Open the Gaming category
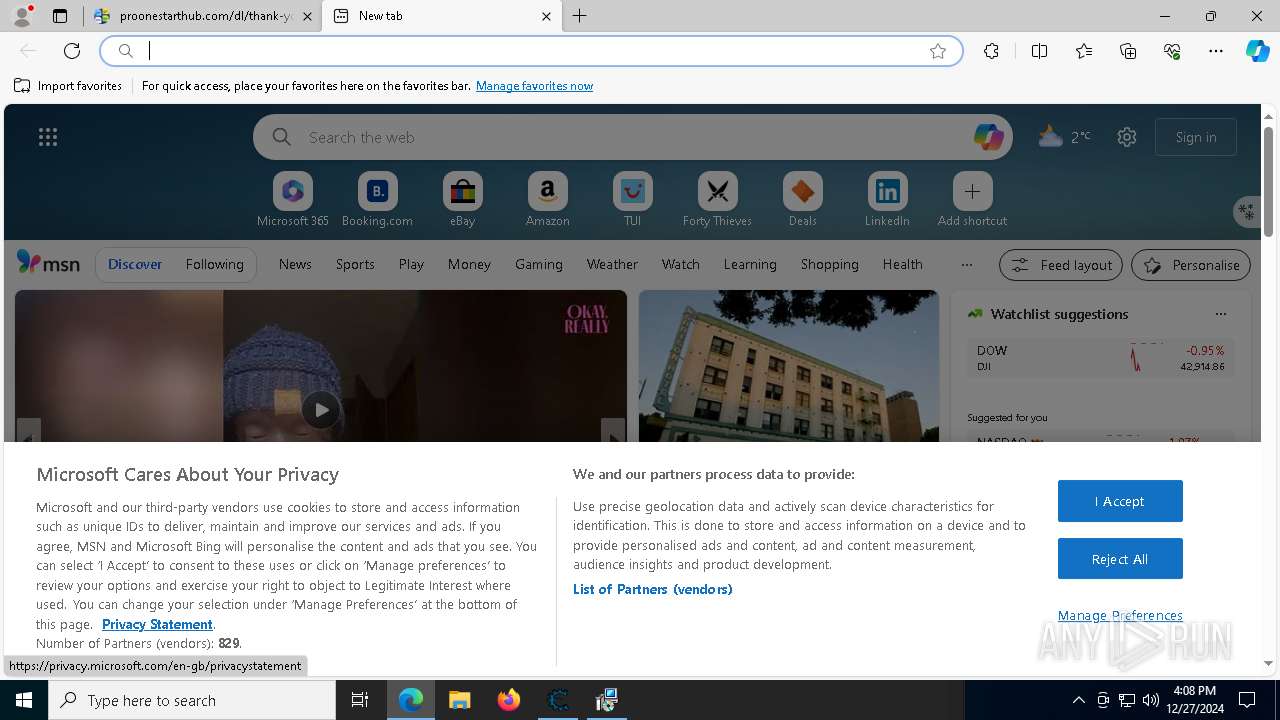Viewport: 1280px width, 720px height. (x=539, y=264)
